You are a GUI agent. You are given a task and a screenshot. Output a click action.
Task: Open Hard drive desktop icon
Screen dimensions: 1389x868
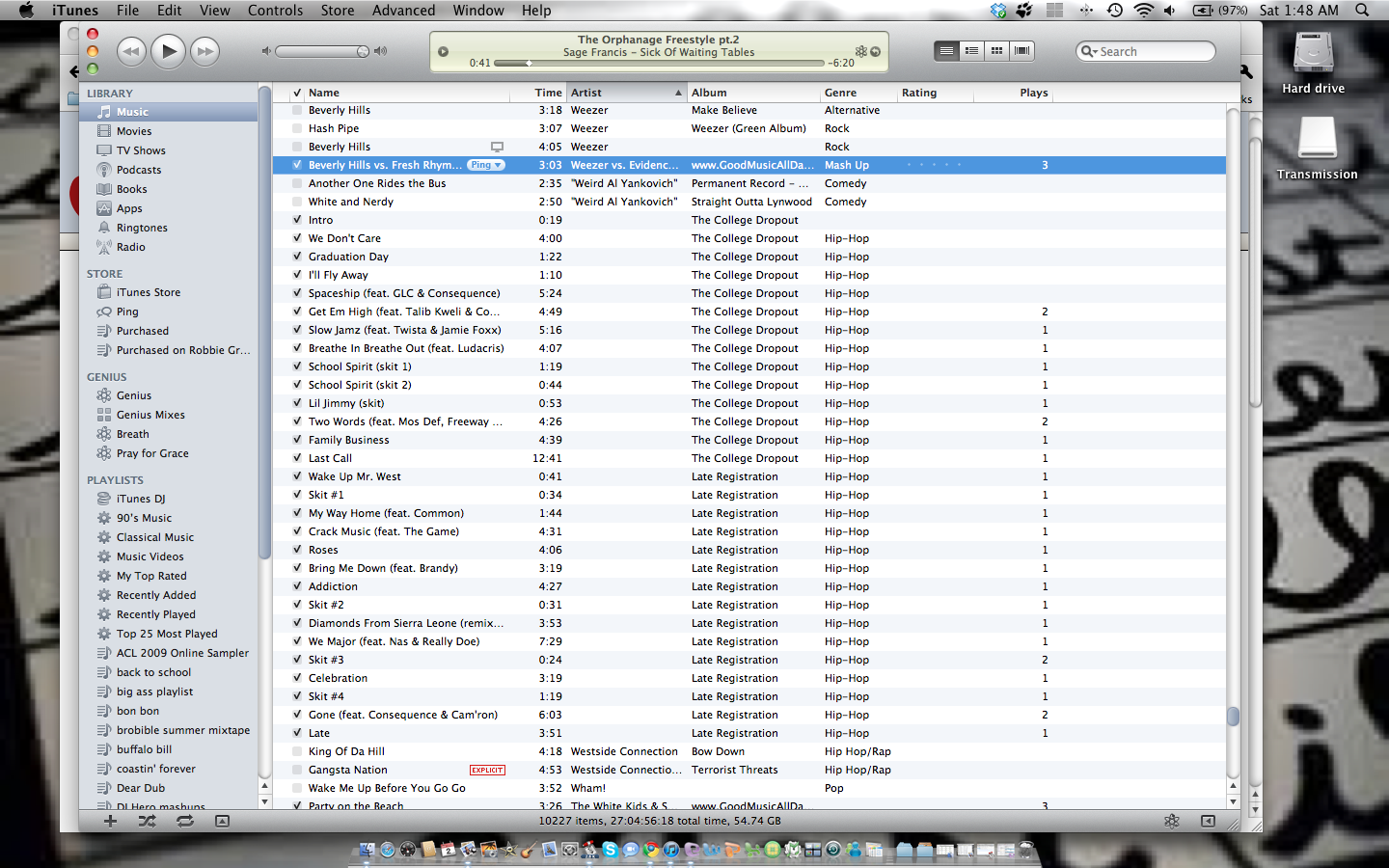[x=1313, y=63]
